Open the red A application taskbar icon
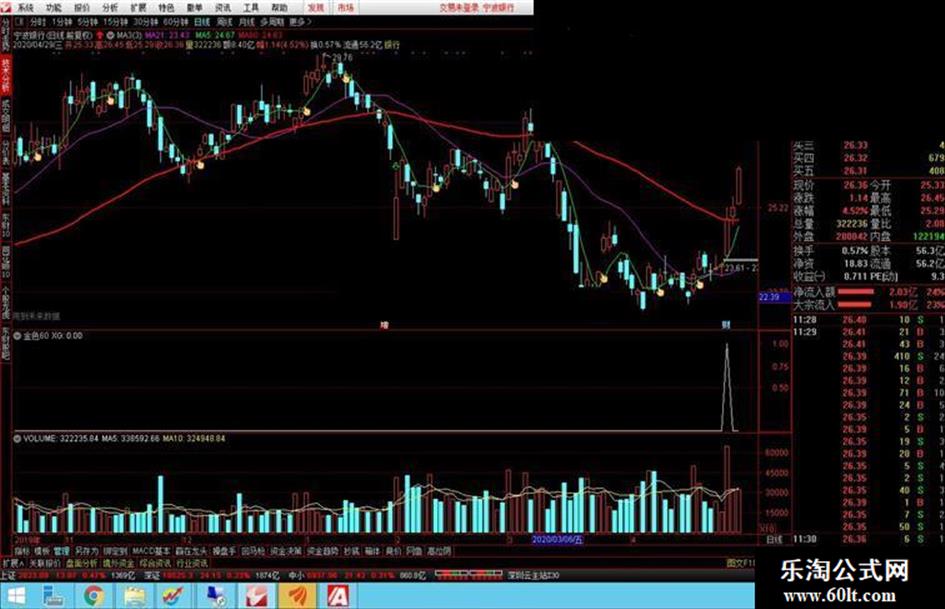 [x=338, y=596]
